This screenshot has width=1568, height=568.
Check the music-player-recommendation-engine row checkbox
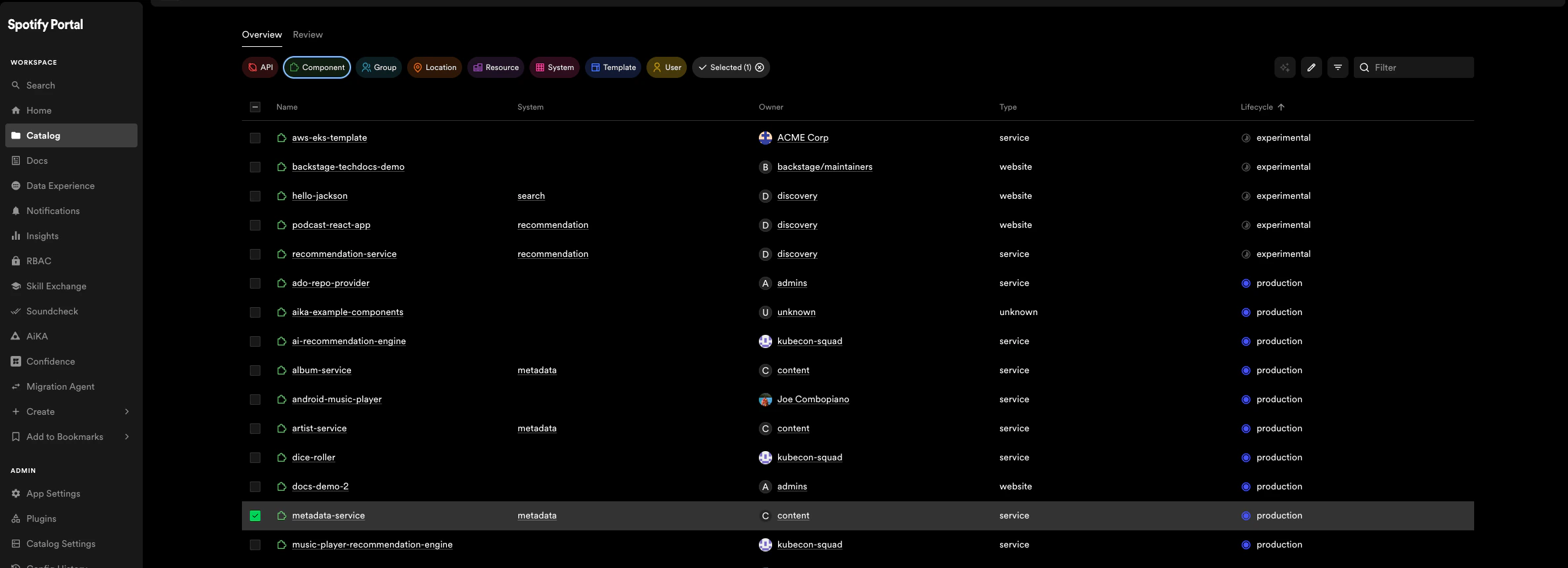(x=255, y=544)
